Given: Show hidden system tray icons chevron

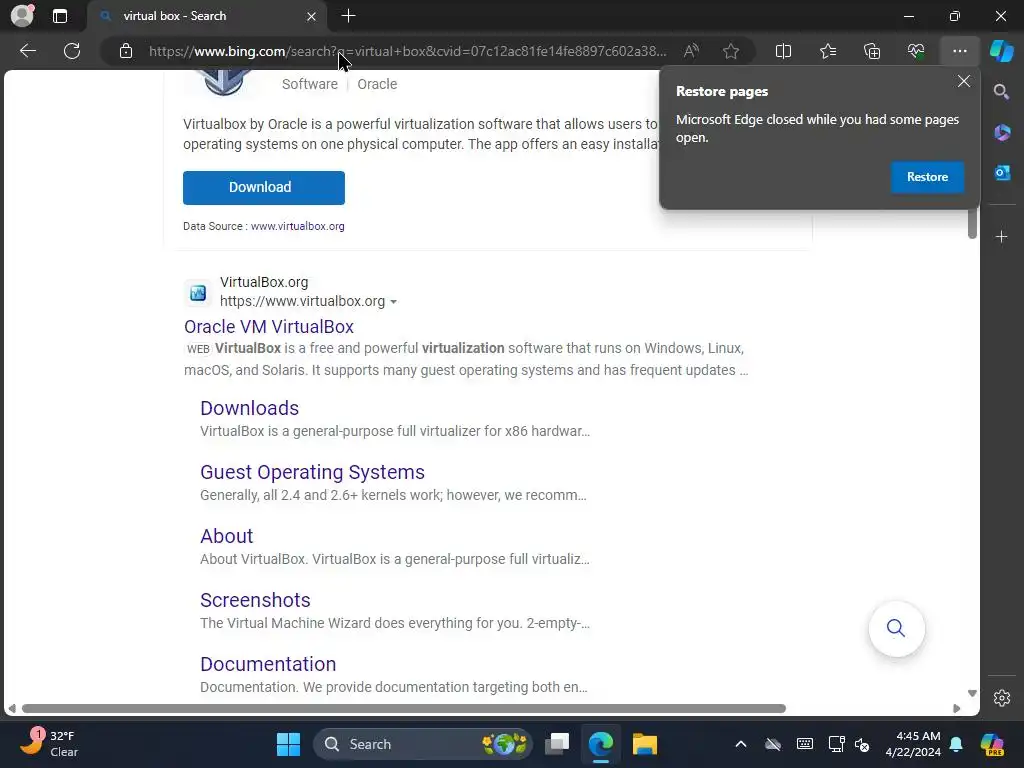Looking at the screenshot, I should [741, 744].
